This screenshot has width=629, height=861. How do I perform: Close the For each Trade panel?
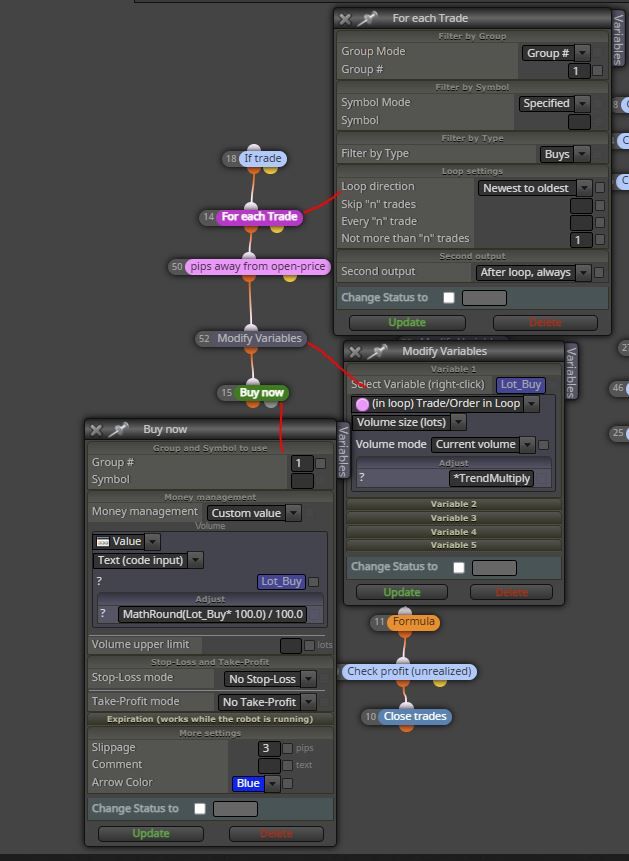[x=345, y=19]
